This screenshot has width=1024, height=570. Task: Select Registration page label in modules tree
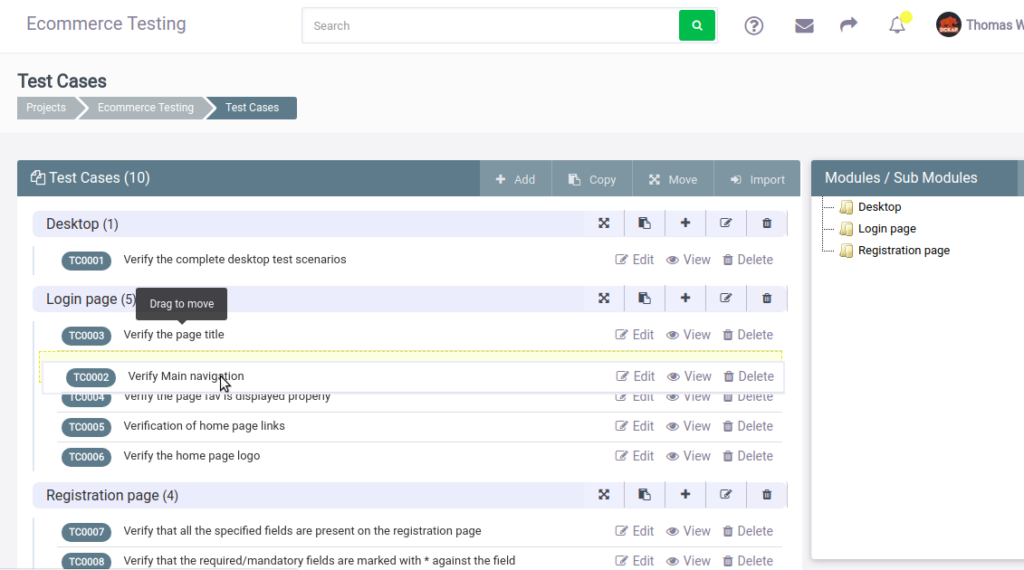pyautogui.click(x=904, y=250)
